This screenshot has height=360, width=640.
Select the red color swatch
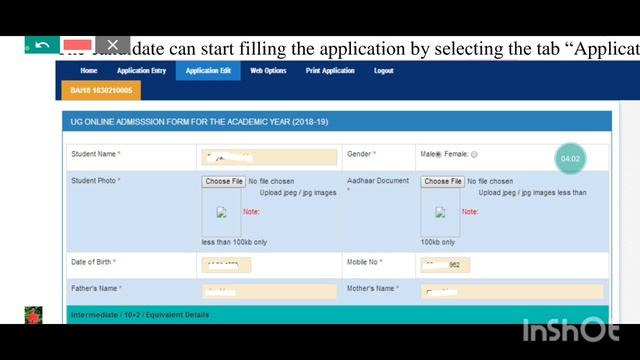tap(78, 44)
